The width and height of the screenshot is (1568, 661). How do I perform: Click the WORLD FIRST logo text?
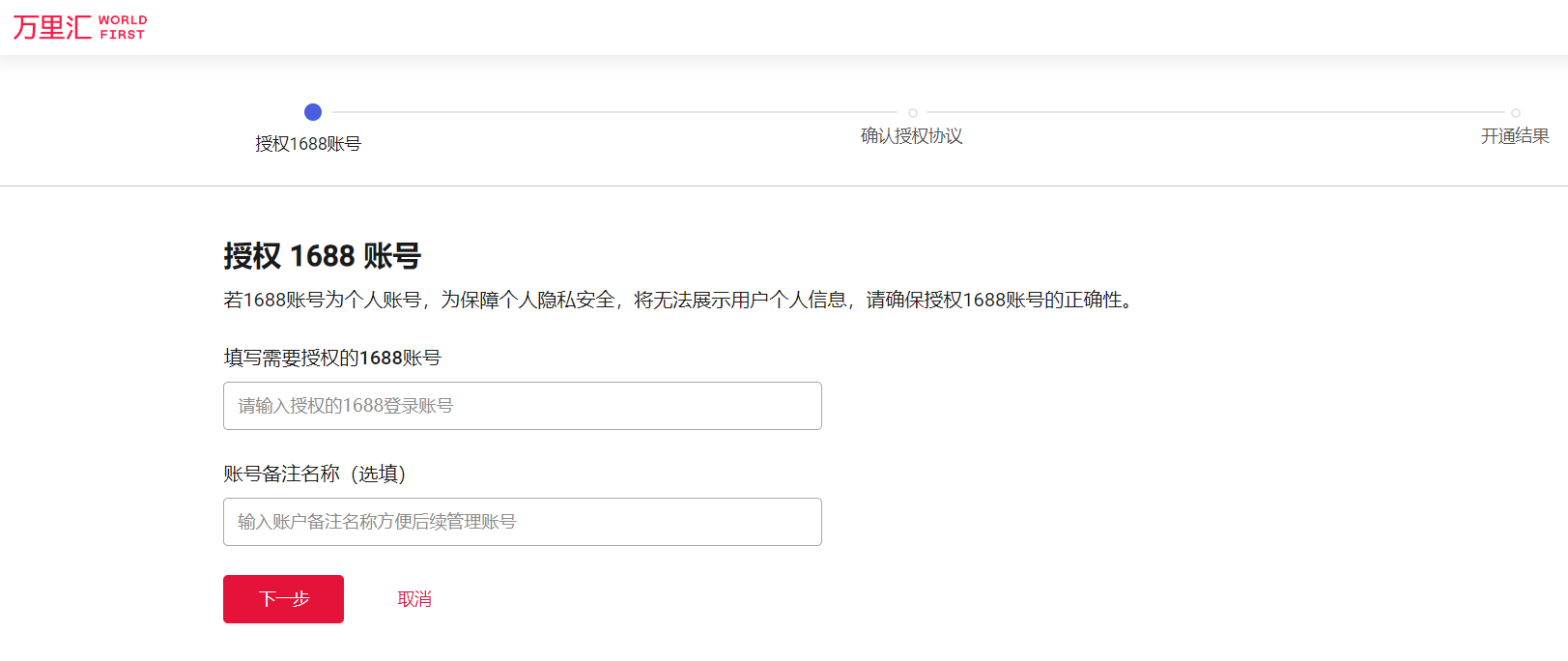point(123,27)
